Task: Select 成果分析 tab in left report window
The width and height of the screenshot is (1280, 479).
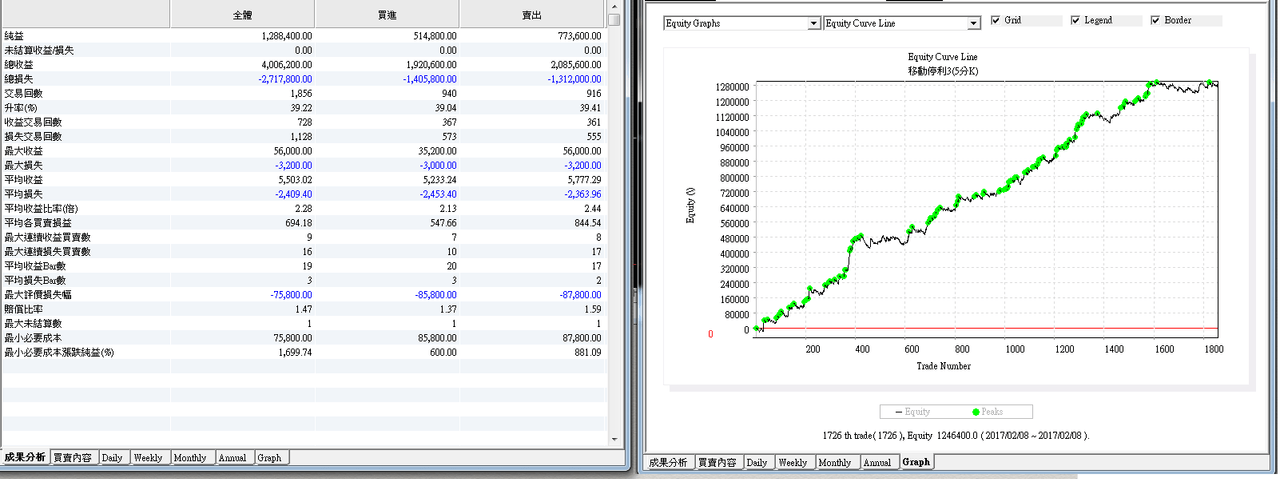Action: 25,457
